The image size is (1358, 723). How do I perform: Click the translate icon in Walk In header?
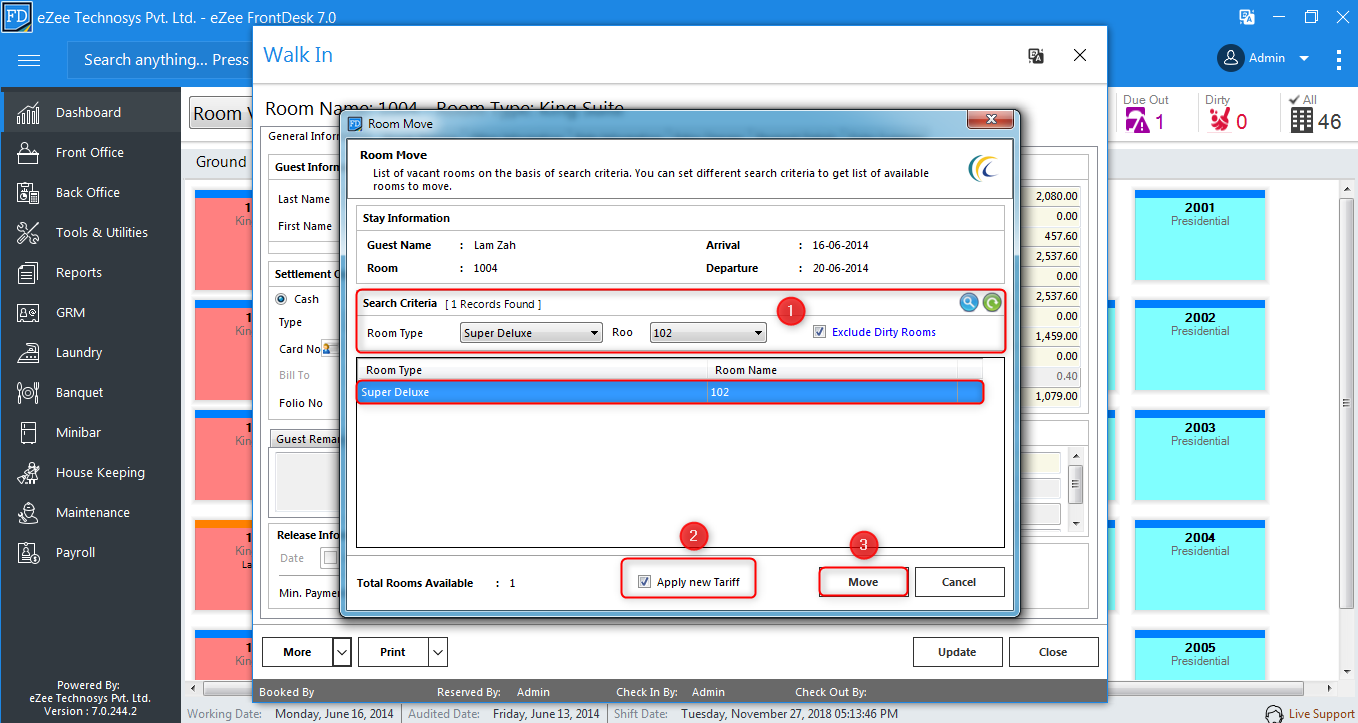point(1036,56)
